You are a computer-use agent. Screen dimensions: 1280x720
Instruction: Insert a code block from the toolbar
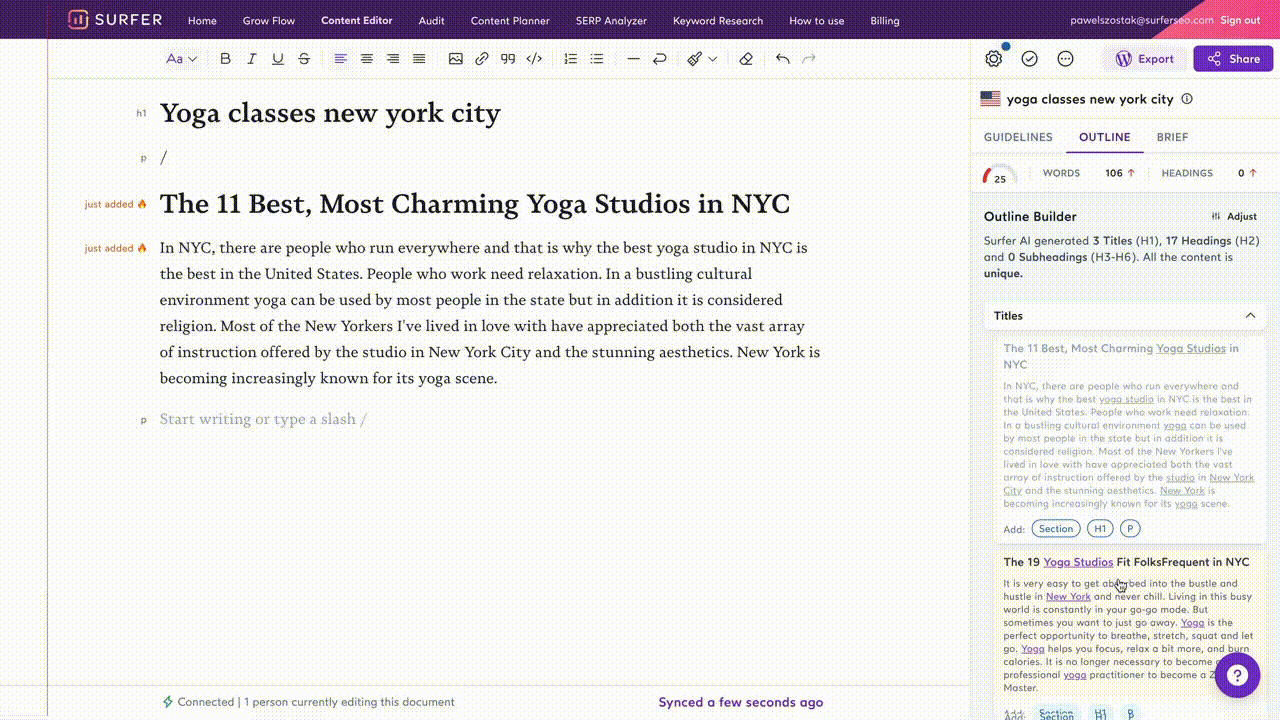click(534, 59)
